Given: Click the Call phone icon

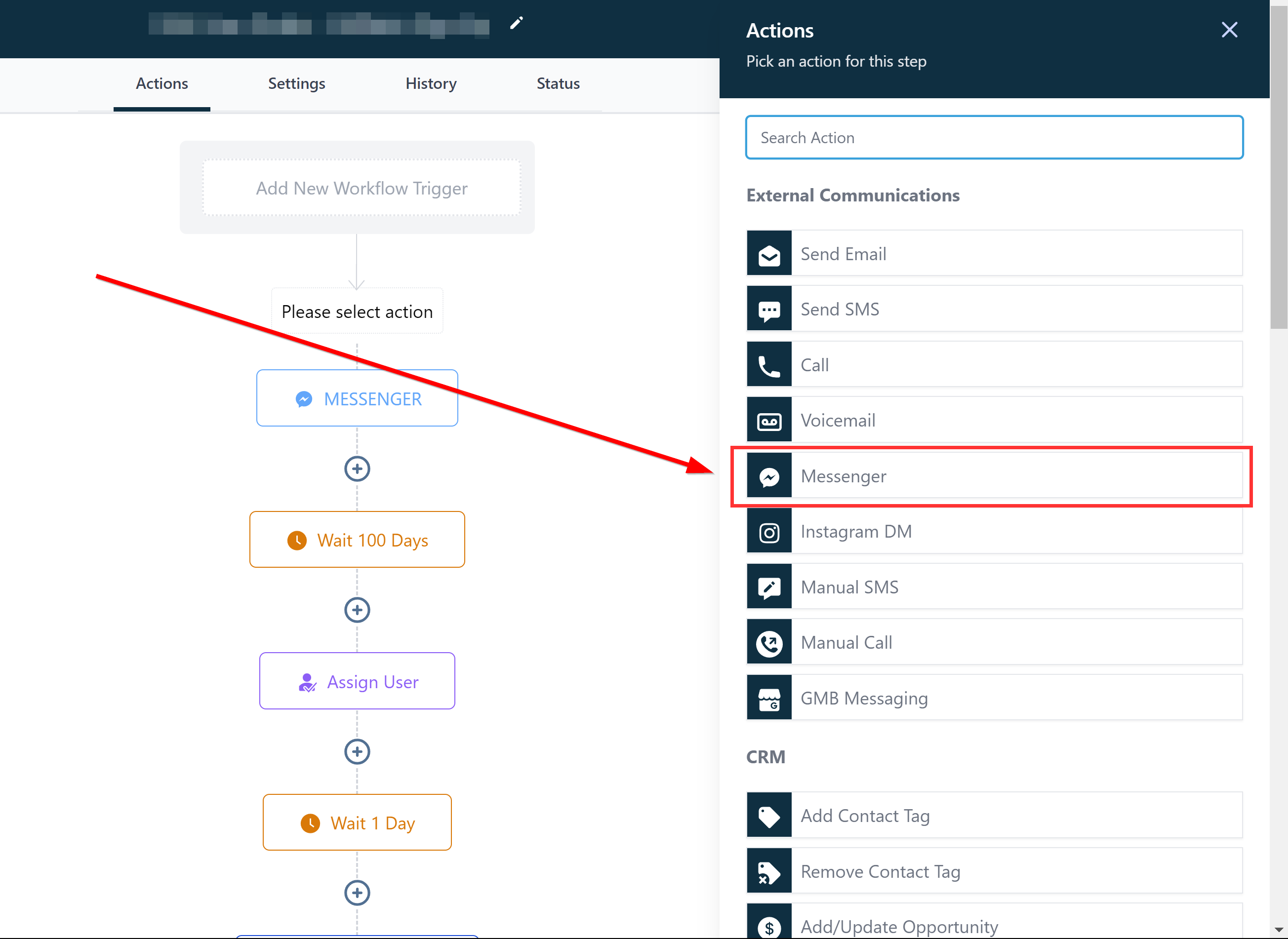Looking at the screenshot, I should pos(769,365).
